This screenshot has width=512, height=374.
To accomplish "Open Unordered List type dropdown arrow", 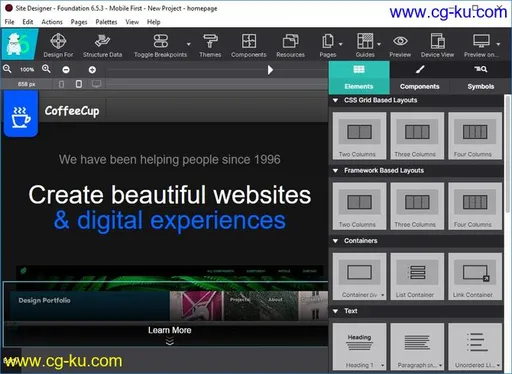I will tap(499, 365).
